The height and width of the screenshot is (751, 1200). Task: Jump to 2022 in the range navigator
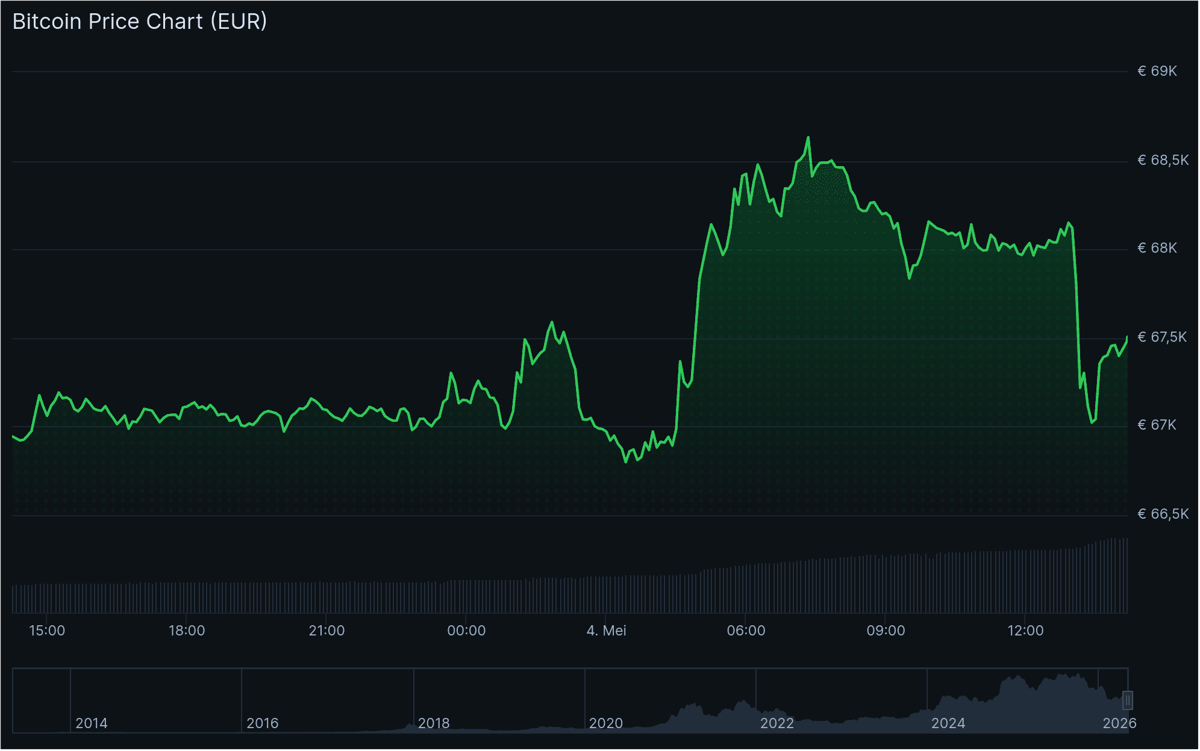coord(777,724)
